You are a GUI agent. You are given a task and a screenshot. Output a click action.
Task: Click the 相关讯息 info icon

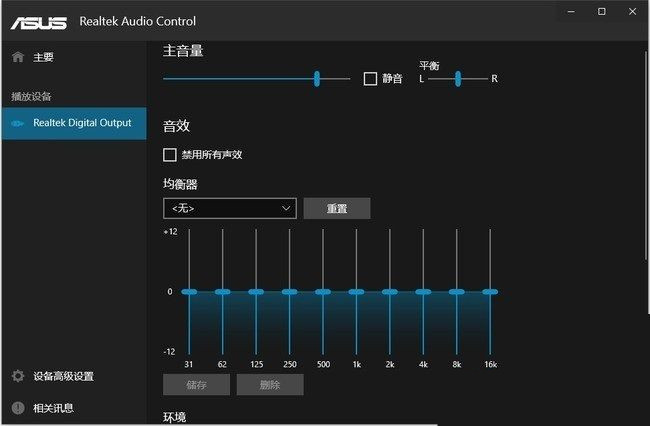[x=17, y=407]
